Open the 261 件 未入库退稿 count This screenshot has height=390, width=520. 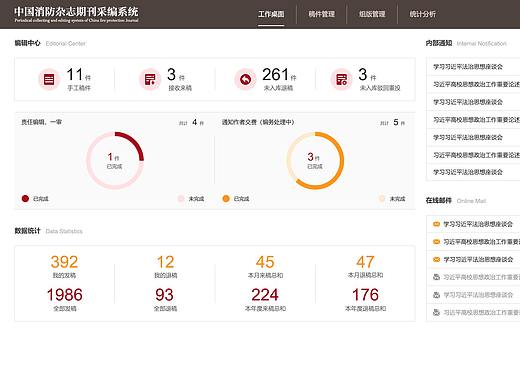pyautogui.click(x=279, y=79)
